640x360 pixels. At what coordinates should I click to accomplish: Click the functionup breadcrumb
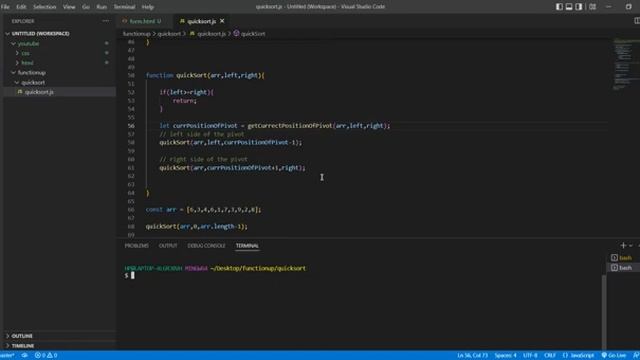point(137,34)
